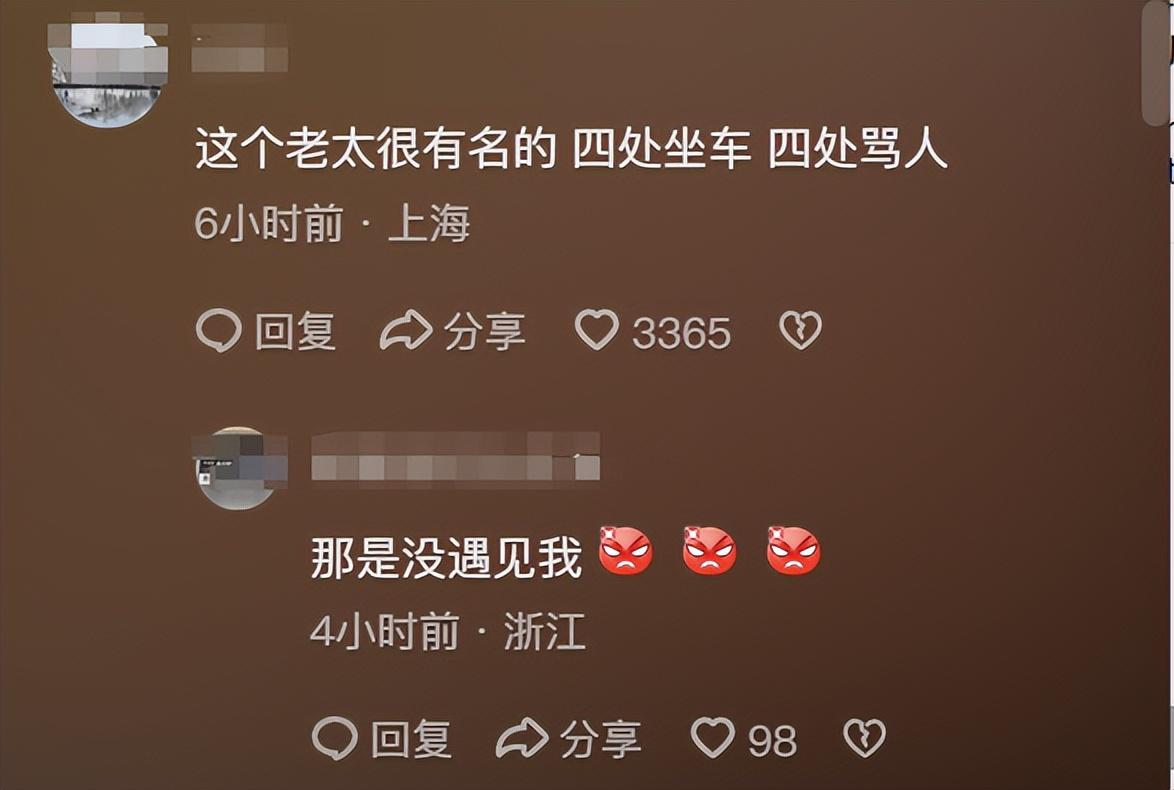Click the reply bubble icon under the Zhejiang comment

335,738
